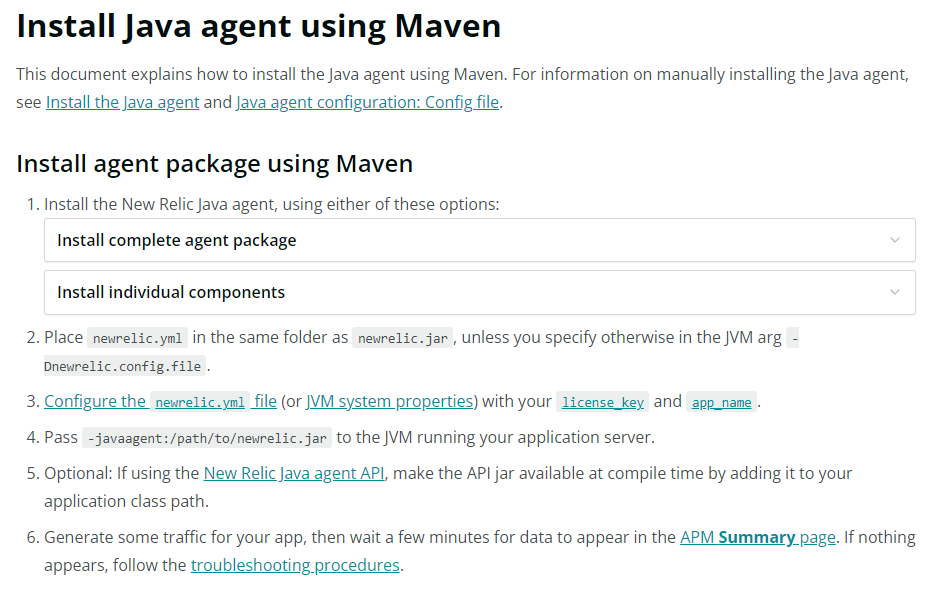Click the Install agent package using Maven subheading

[215, 163]
